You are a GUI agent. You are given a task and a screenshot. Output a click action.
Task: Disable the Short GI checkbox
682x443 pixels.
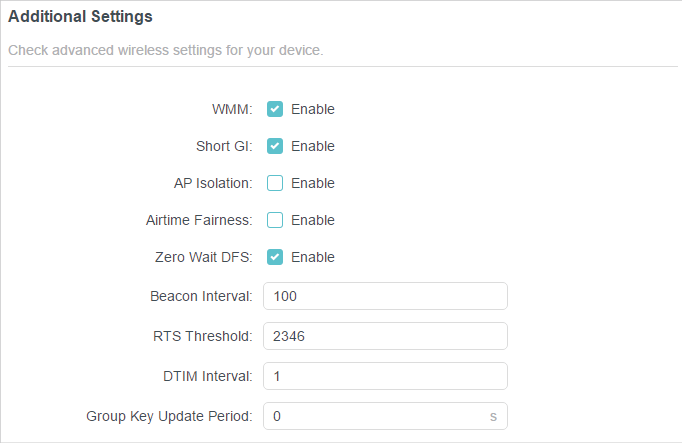tap(275, 146)
